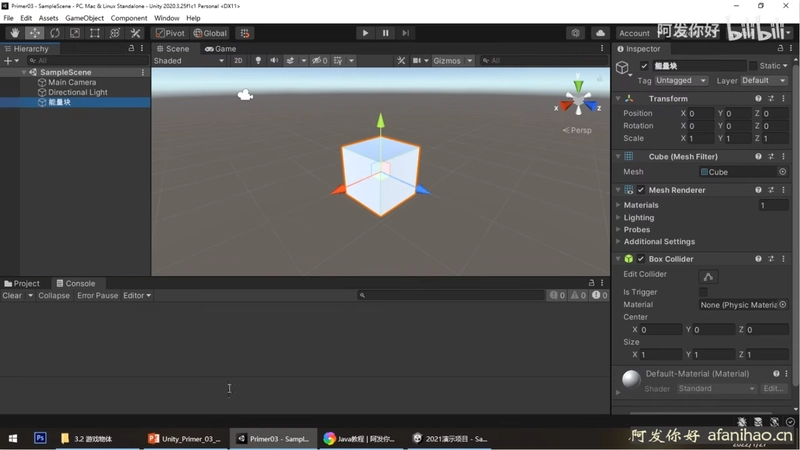This screenshot has height=450, width=800.
Task: Pause the game playback
Action: tap(386, 33)
